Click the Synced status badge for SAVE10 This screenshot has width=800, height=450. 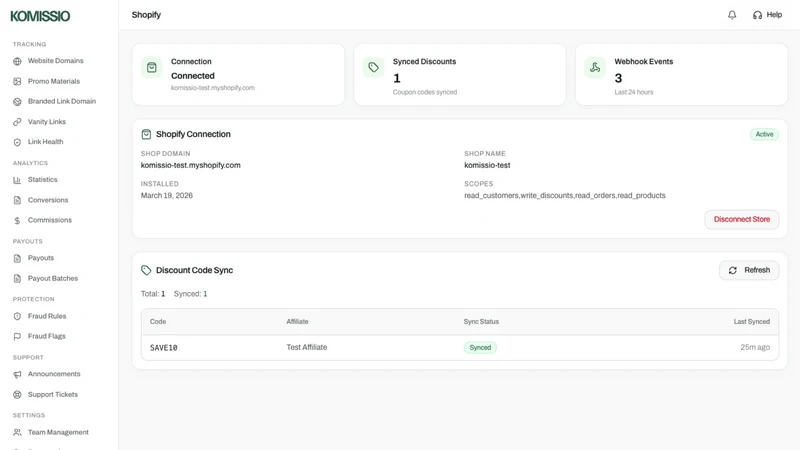[480, 347]
